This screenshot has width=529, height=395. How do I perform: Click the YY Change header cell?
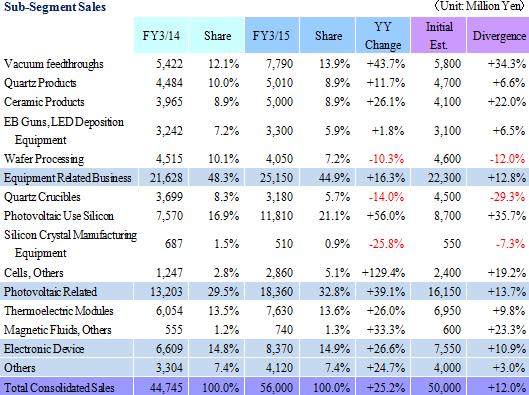pyautogui.click(x=383, y=35)
